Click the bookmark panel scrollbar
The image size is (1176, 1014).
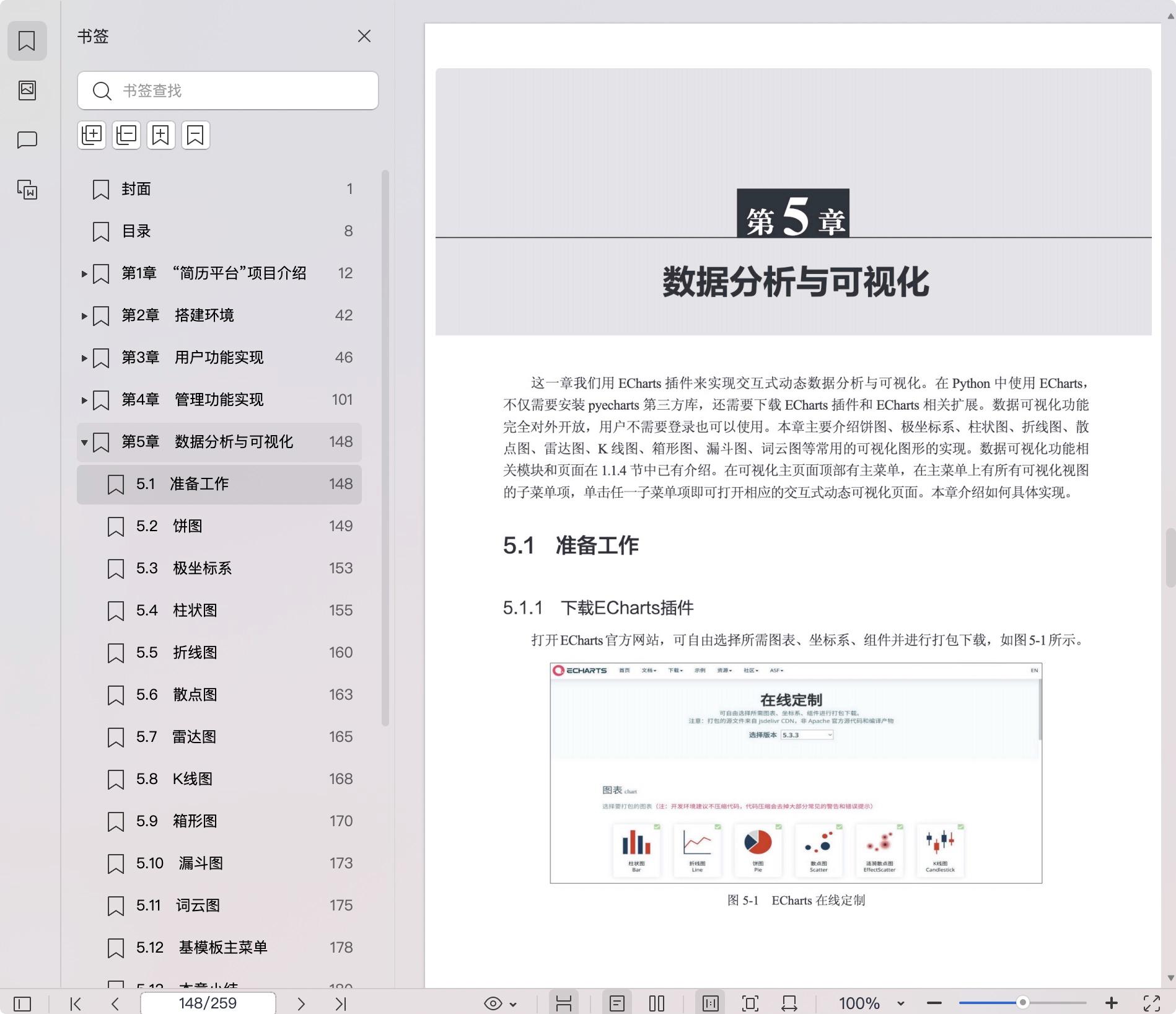tap(385, 447)
